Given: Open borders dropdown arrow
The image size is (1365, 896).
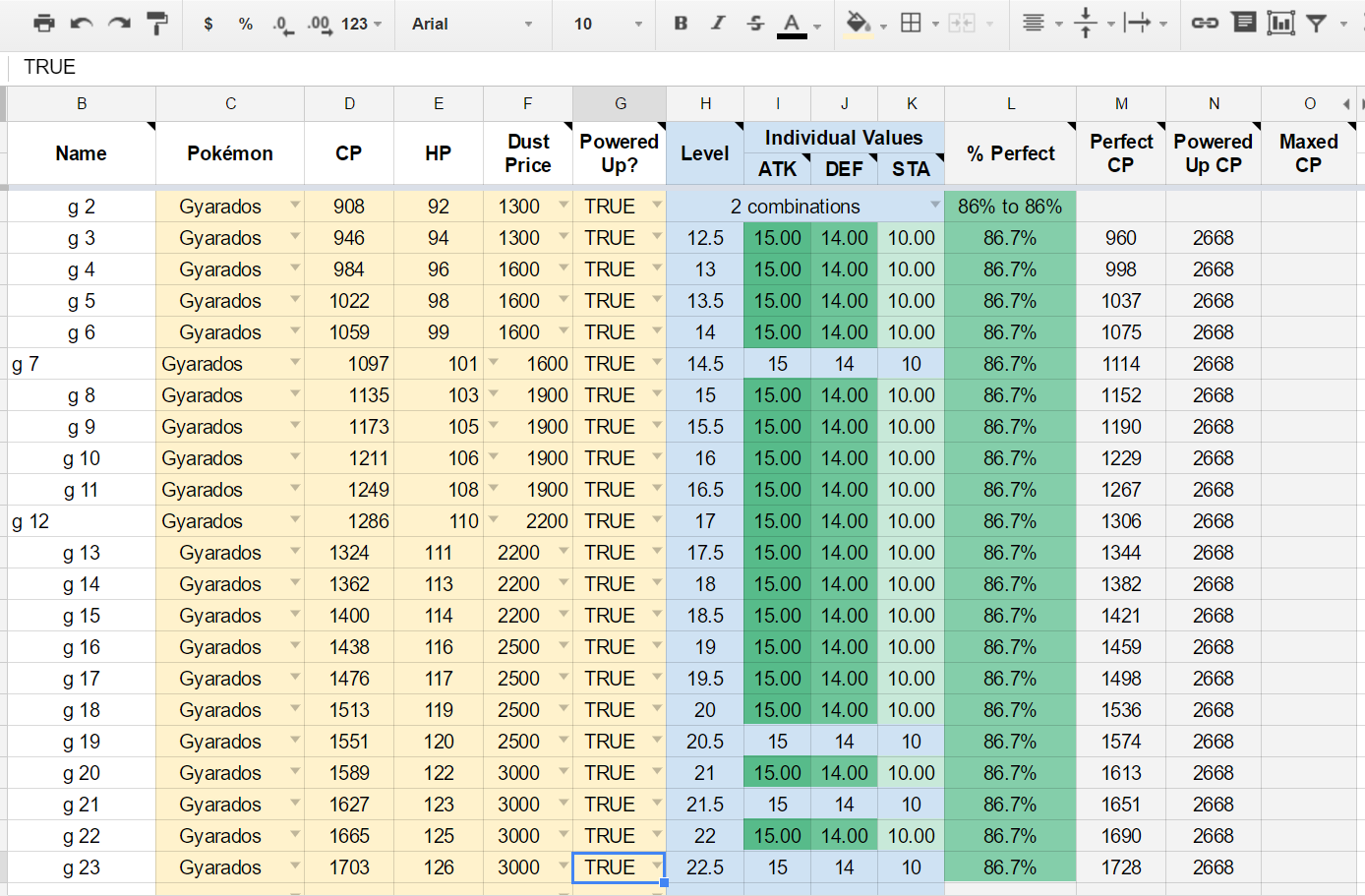Looking at the screenshot, I should (x=935, y=25).
